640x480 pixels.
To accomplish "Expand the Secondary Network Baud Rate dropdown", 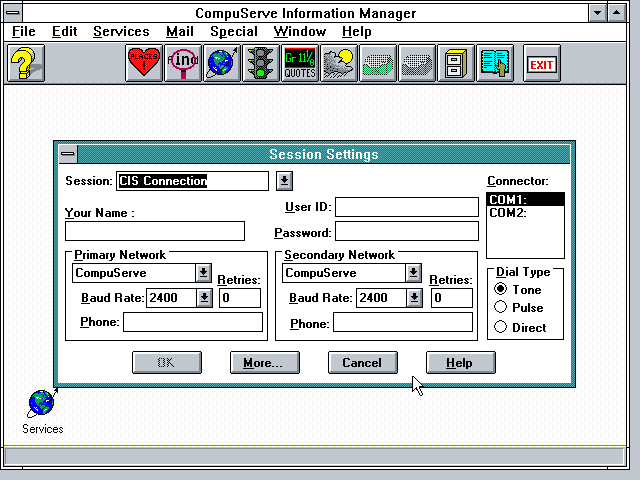I will click(414, 298).
